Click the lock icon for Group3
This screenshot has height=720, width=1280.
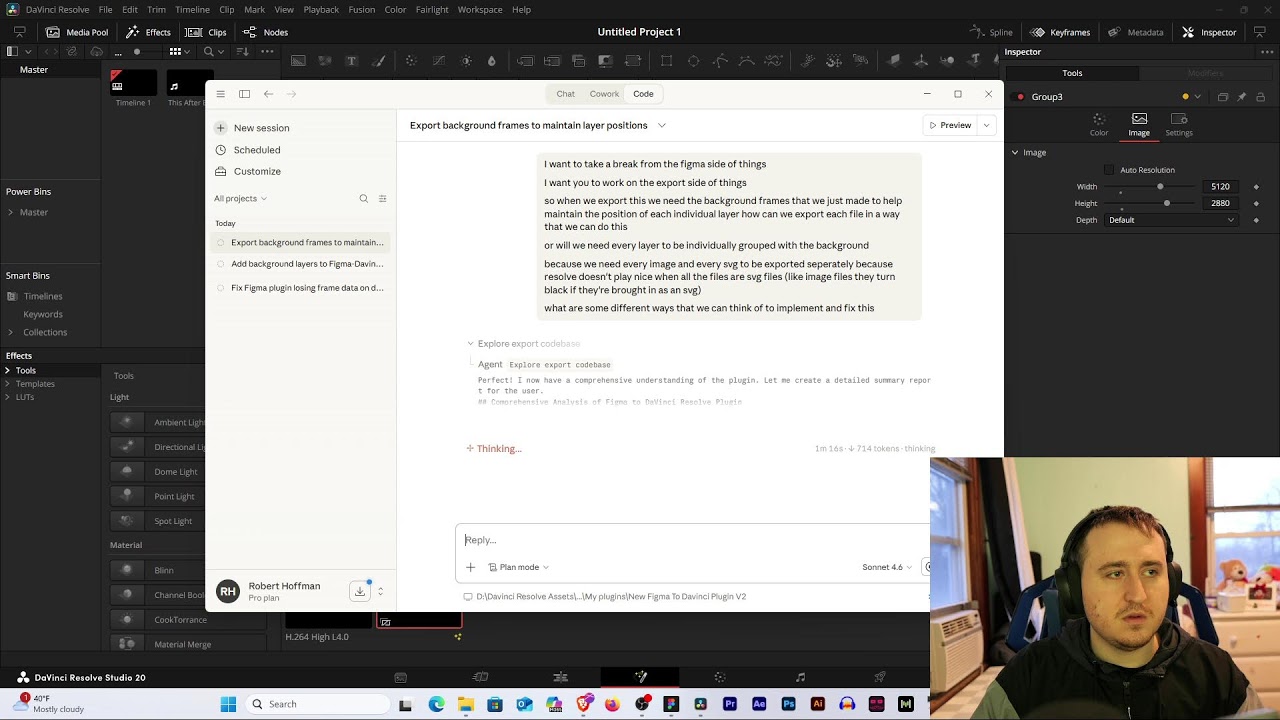click(x=1260, y=97)
